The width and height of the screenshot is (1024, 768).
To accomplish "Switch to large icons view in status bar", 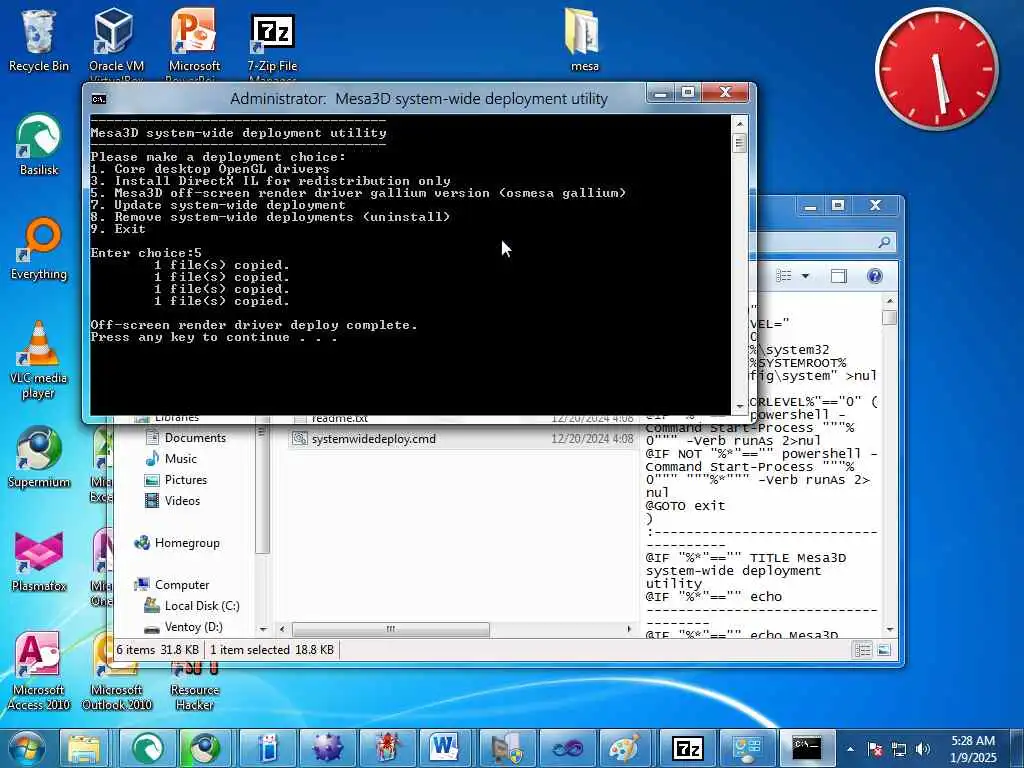I will [x=883, y=650].
